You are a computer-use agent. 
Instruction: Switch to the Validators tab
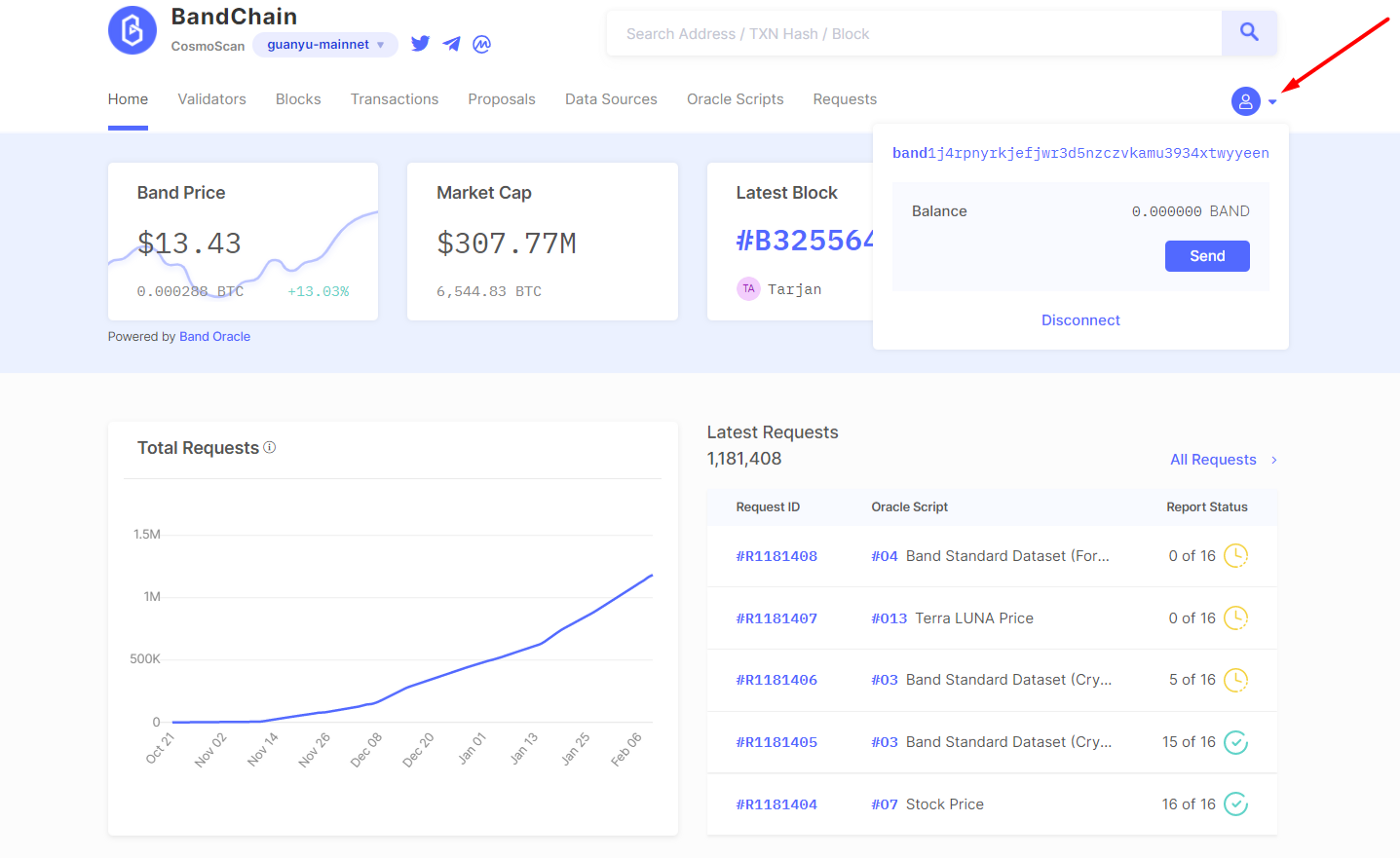pyautogui.click(x=211, y=99)
